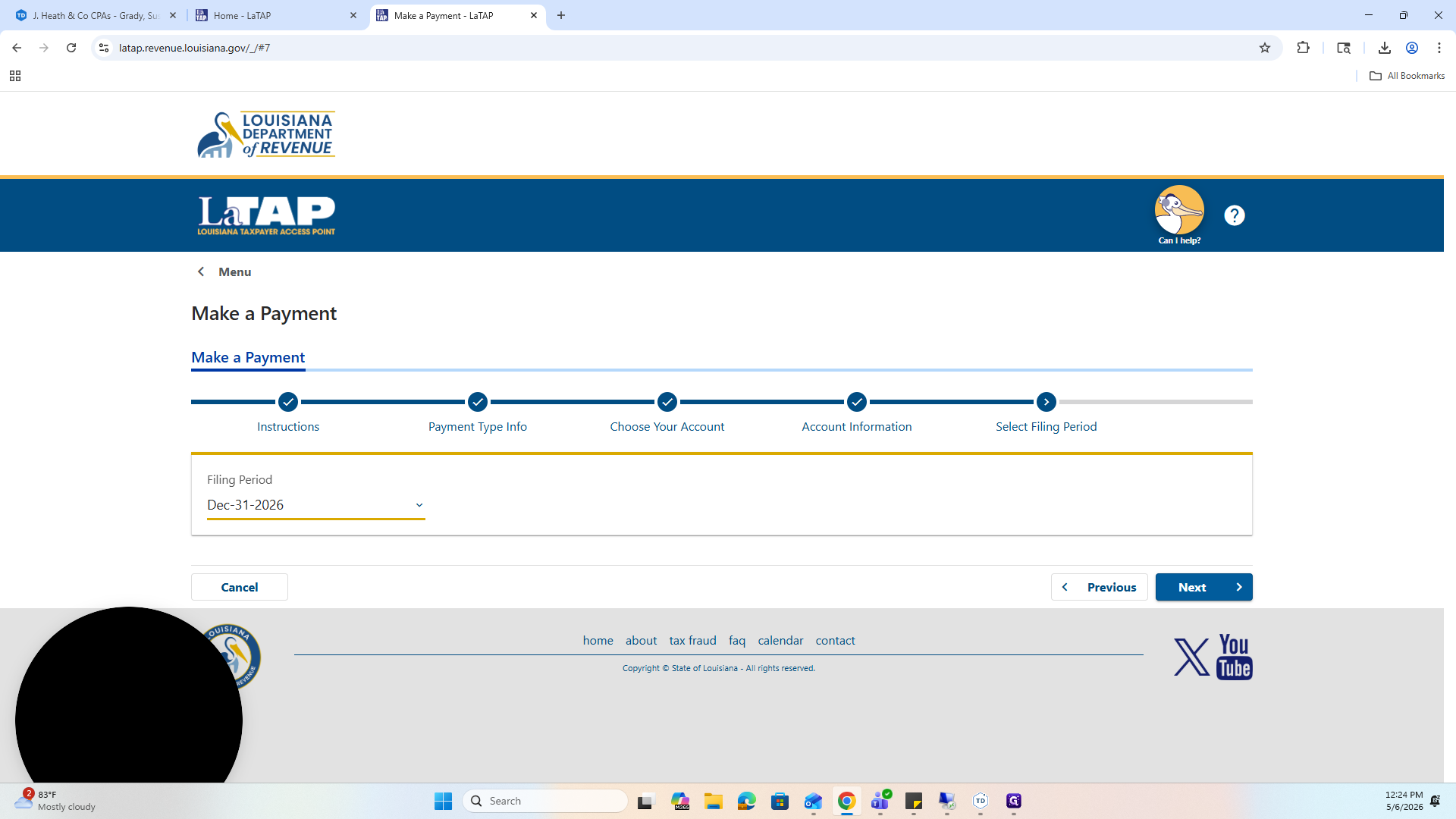The width and height of the screenshot is (1456, 819).
Task: Go back with the browser back arrow
Action: coord(17,48)
